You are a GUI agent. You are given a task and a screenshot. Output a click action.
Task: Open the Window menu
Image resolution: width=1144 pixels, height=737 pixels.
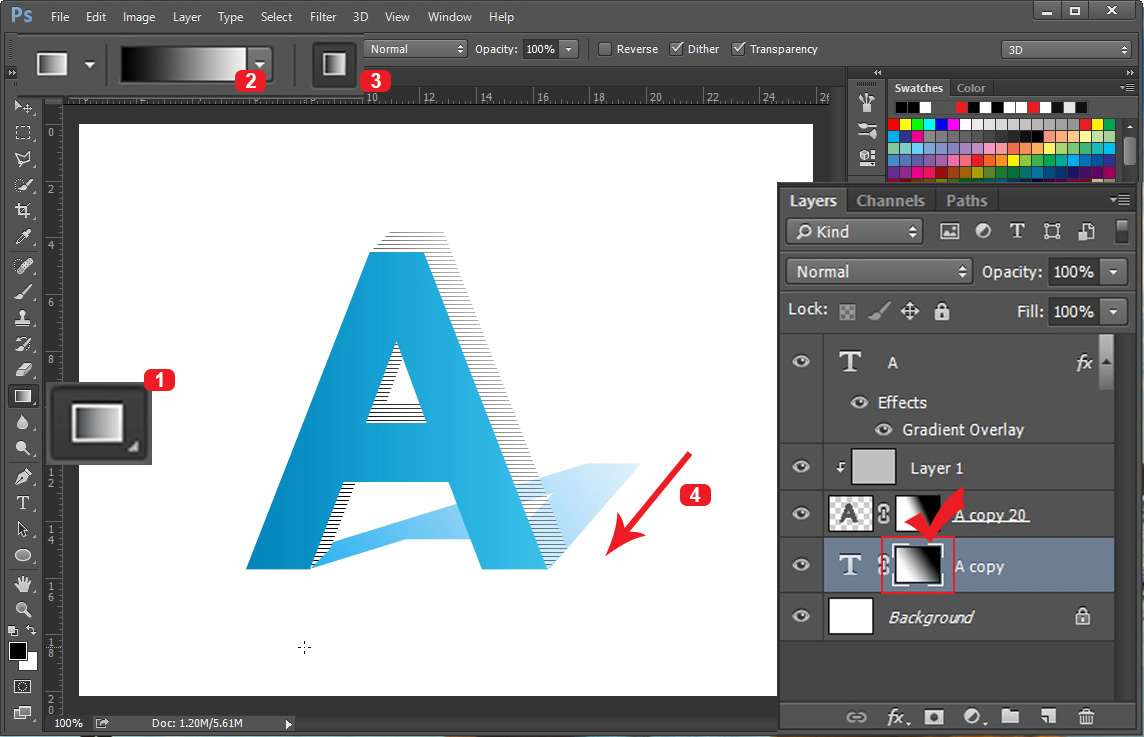[449, 16]
